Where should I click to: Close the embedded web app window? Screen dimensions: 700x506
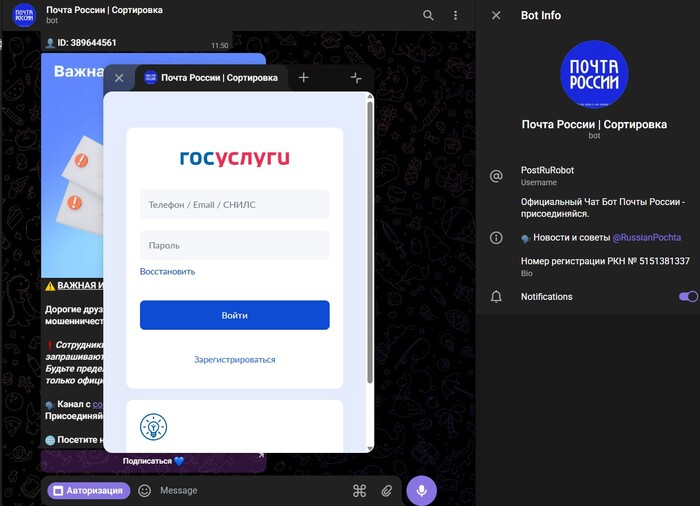[x=119, y=78]
